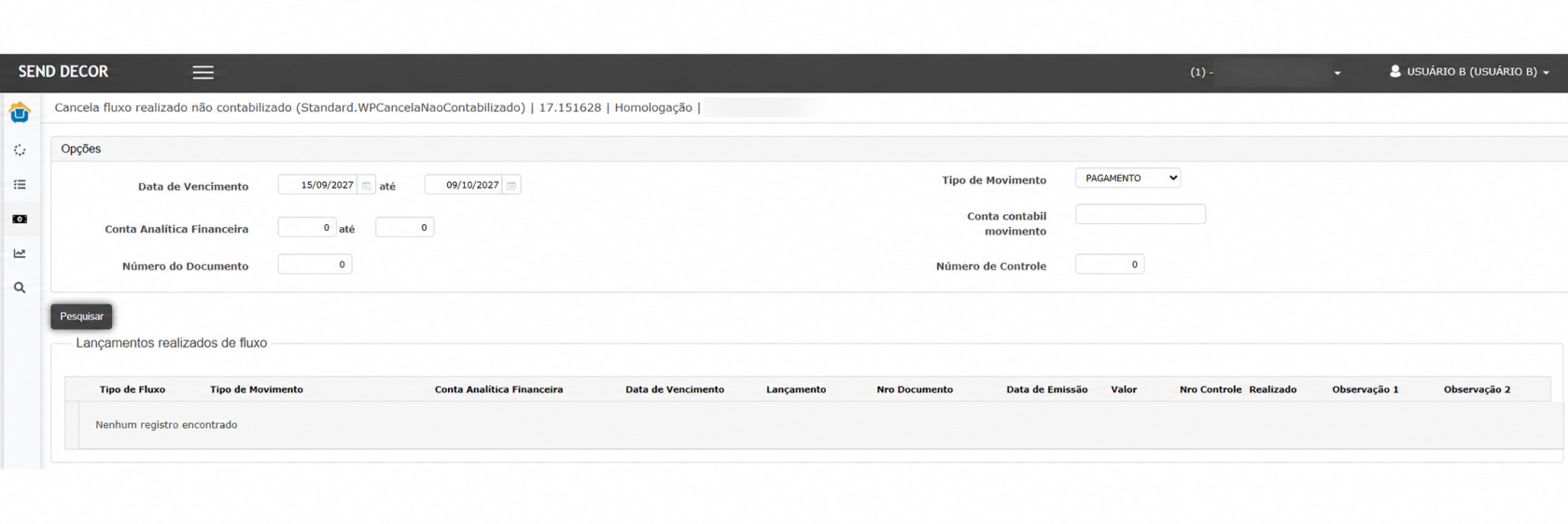Viewport: 1568px width, 524px height.
Task: Click the first Conta Analítica Financeira field
Action: tap(307, 228)
